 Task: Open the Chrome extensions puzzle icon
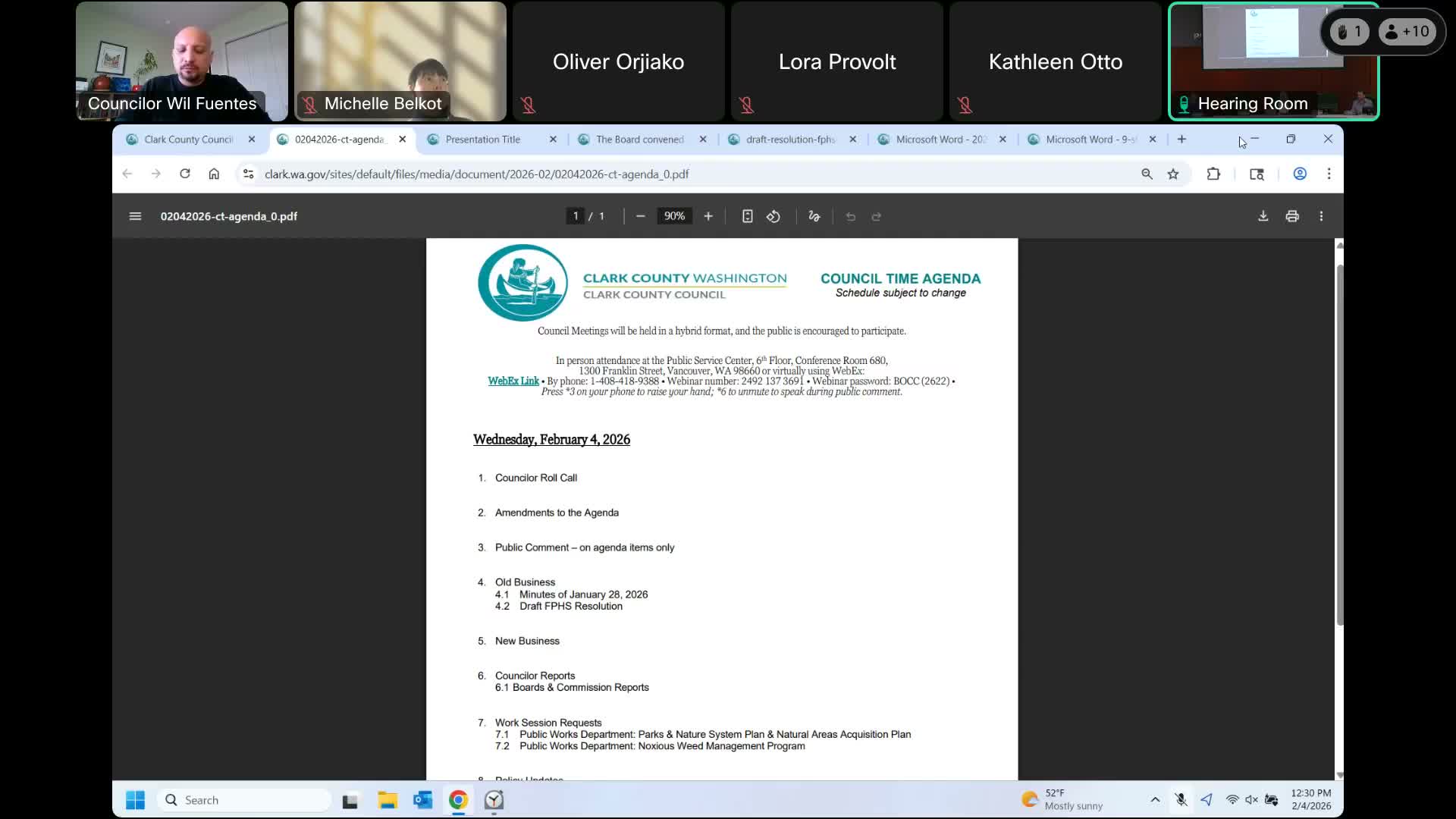tap(1213, 174)
